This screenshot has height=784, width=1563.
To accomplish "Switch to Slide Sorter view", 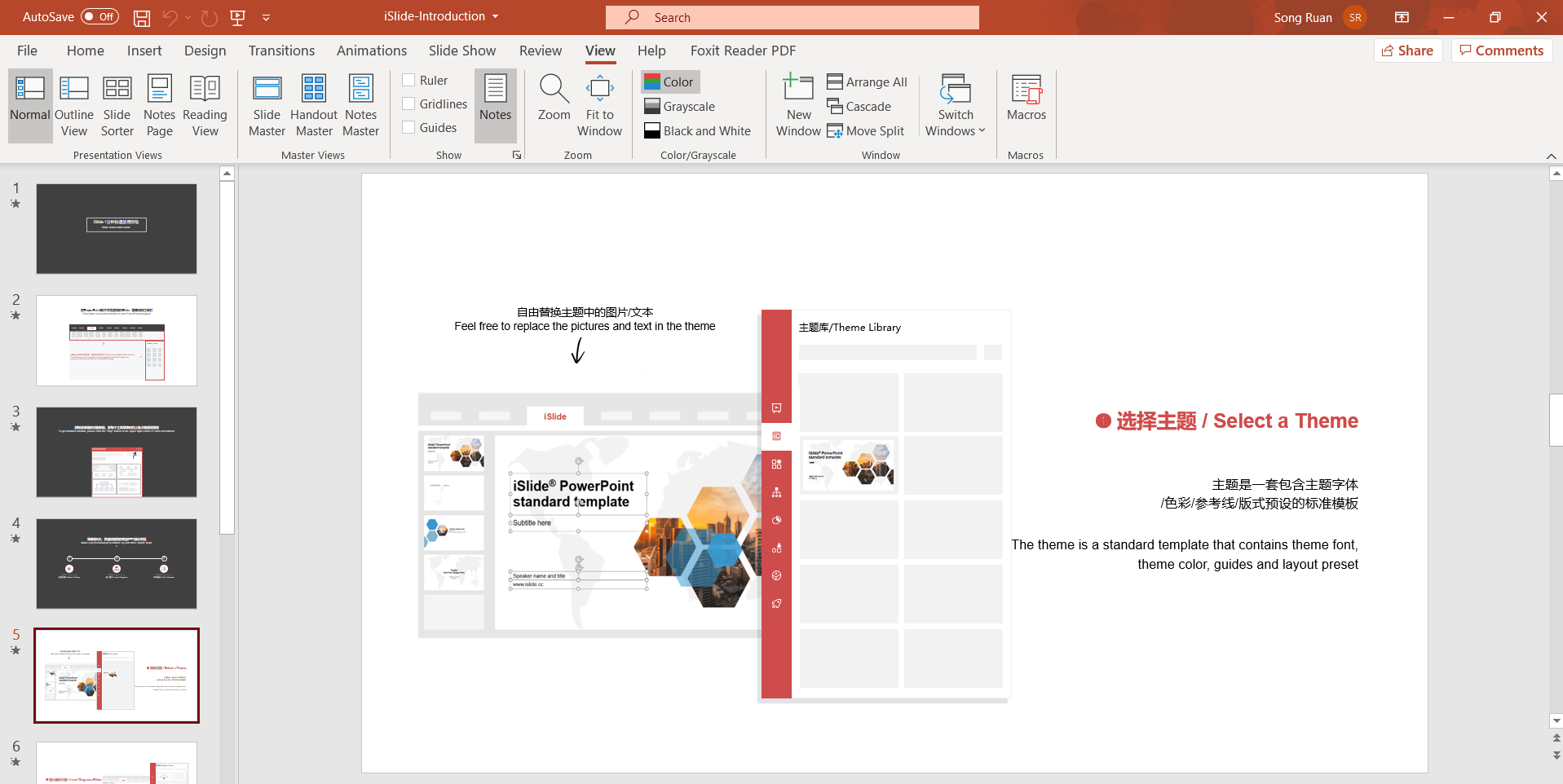I will (x=117, y=106).
